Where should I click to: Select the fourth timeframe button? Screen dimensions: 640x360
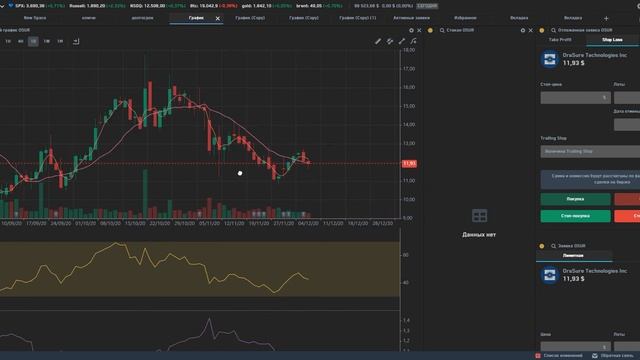tap(47, 41)
